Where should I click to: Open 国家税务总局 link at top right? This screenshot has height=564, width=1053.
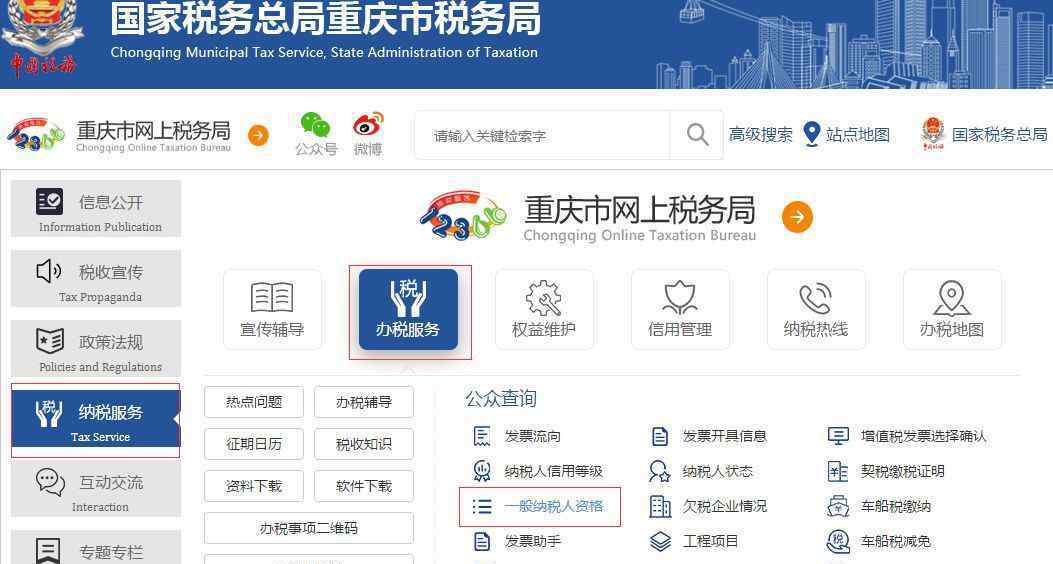click(983, 134)
